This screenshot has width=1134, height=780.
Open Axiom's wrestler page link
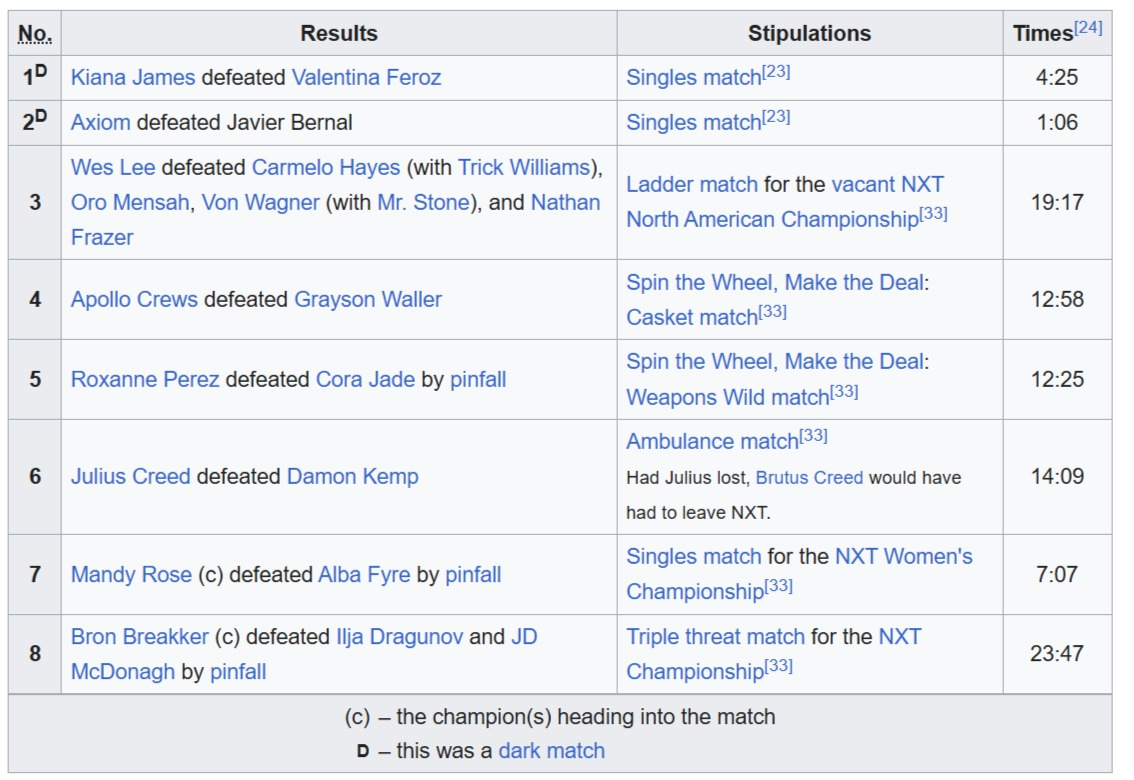coord(101,122)
